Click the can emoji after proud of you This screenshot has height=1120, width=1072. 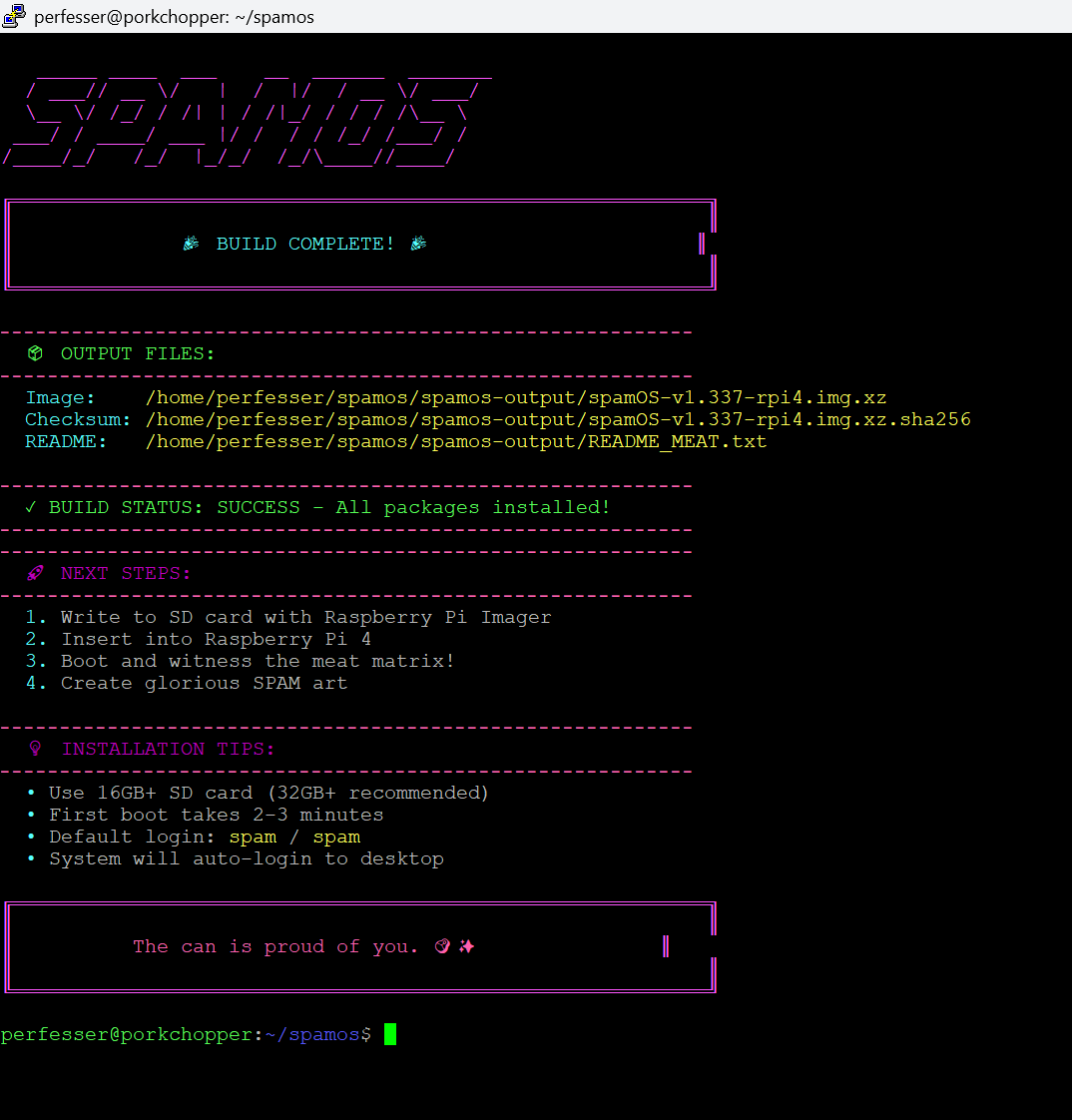tap(442, 946)
